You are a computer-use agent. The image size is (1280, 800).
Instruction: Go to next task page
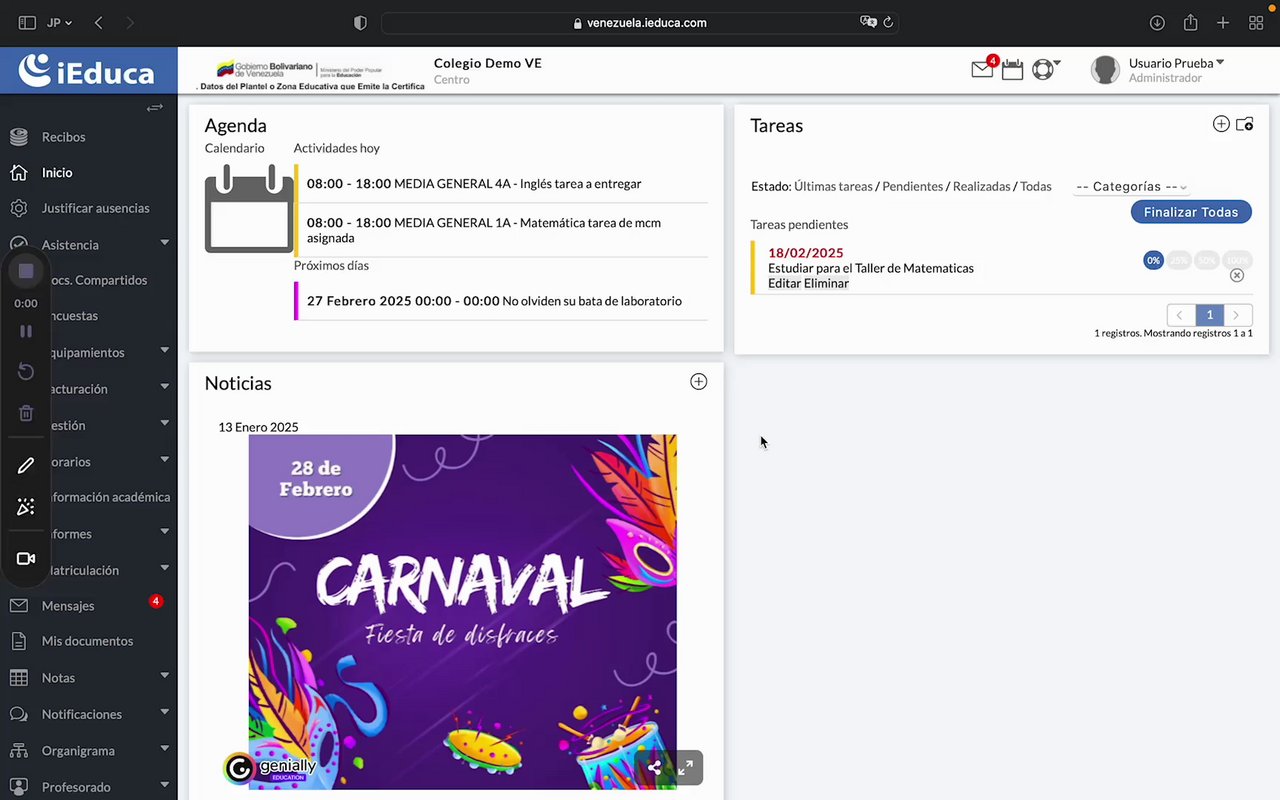1238,315
